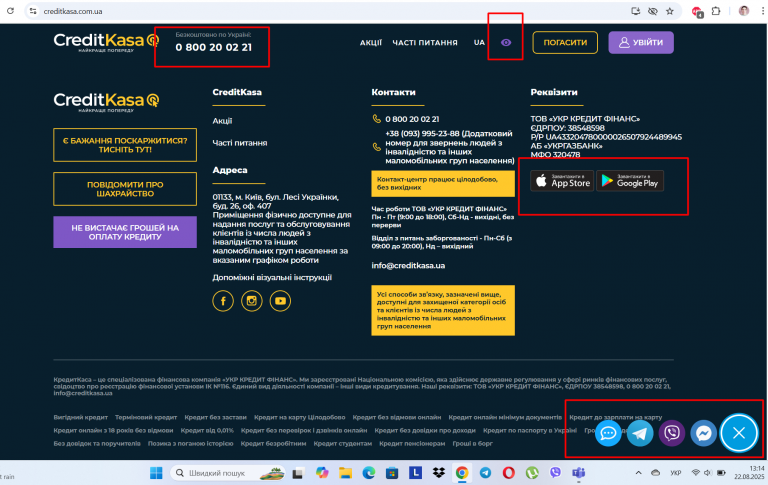Show hidden system tray icons
The image size is (768, 485).
(x=638, y=473)
